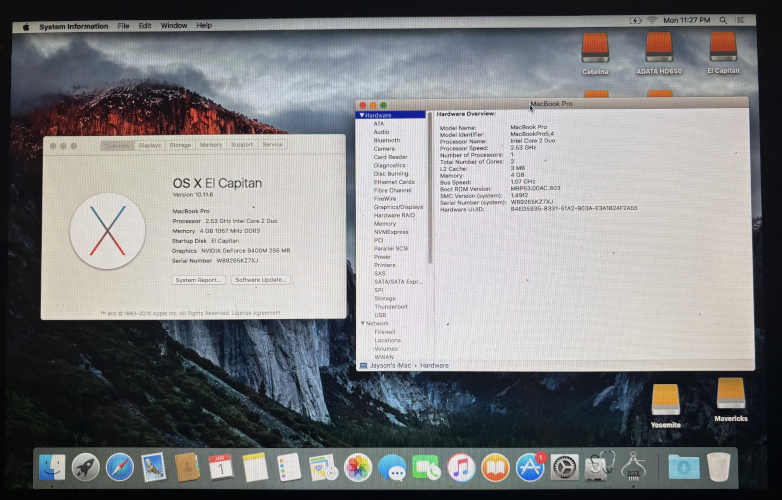Image resolution: width=782 pixels, height=500 pixels.
Task: Open the Trash in the Dock
Action: 718,467
